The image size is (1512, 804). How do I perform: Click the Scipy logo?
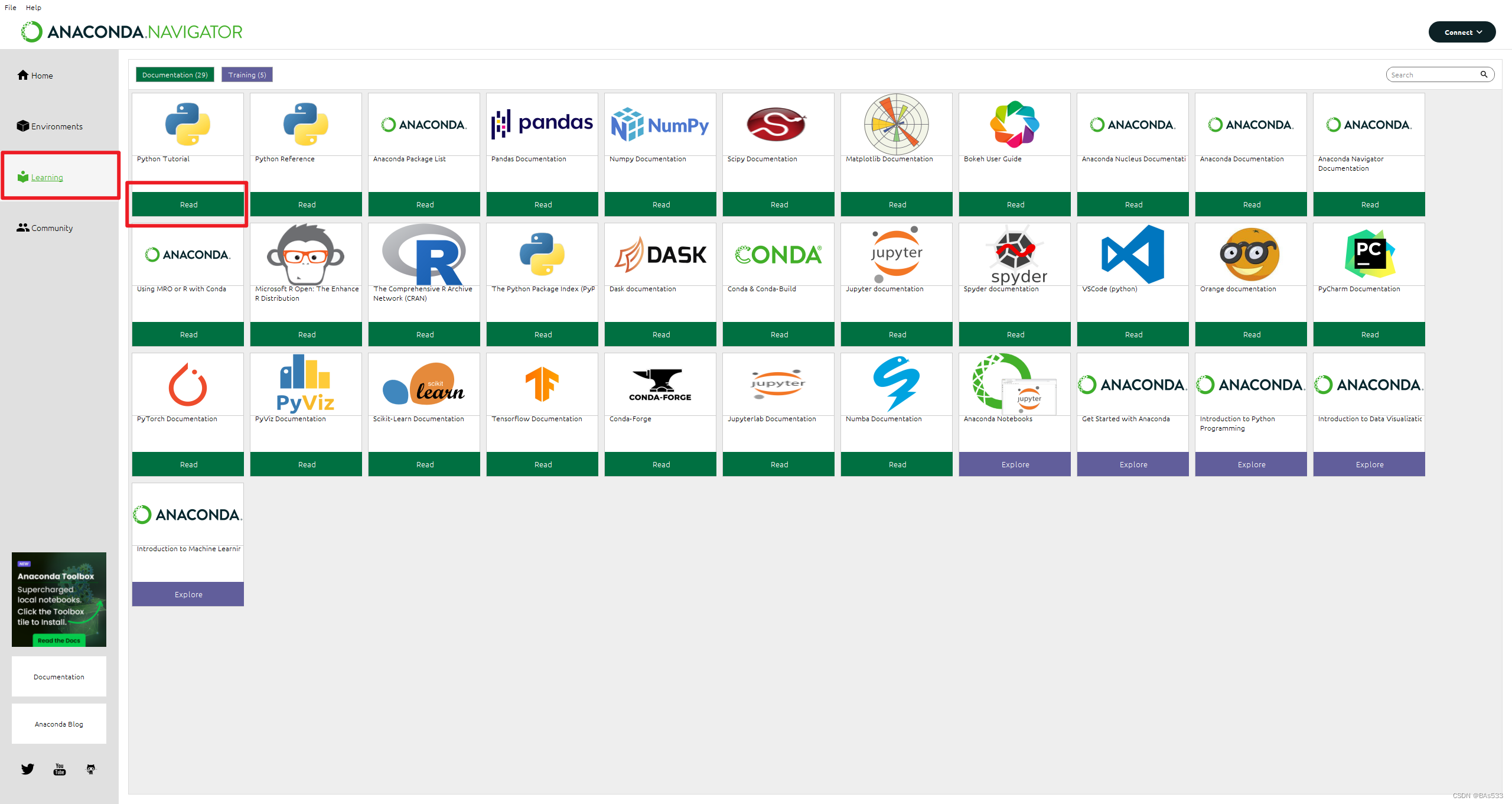(777, 124)
